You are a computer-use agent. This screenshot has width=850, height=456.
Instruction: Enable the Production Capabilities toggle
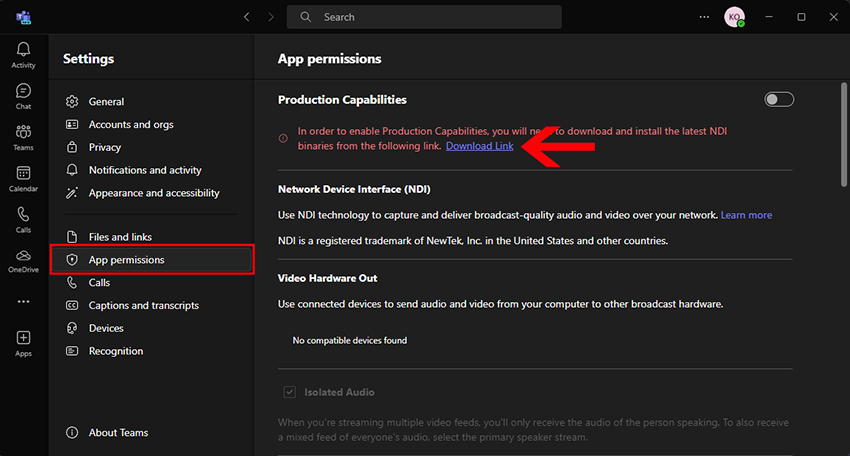(778, 99)
